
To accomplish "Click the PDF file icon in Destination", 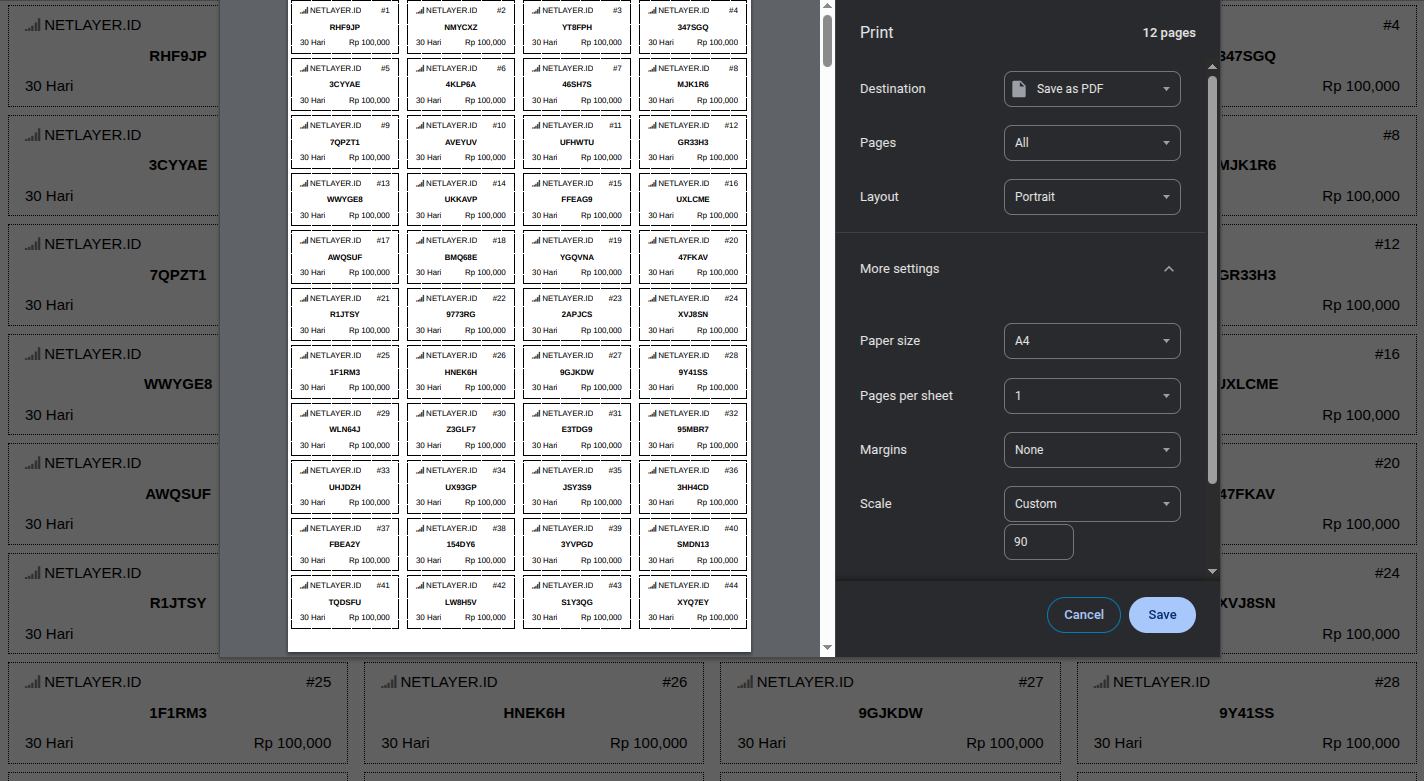I will click(1019, 89).
